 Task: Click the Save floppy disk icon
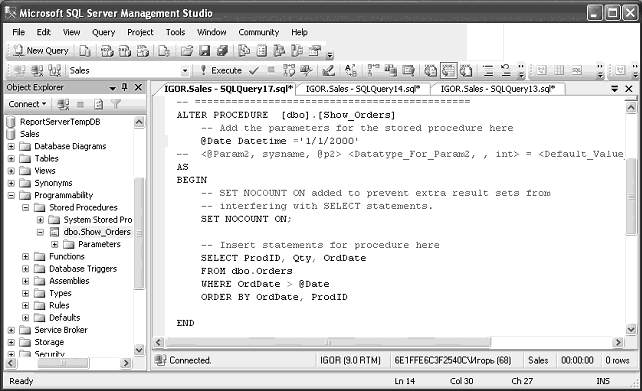pos(204,51)
